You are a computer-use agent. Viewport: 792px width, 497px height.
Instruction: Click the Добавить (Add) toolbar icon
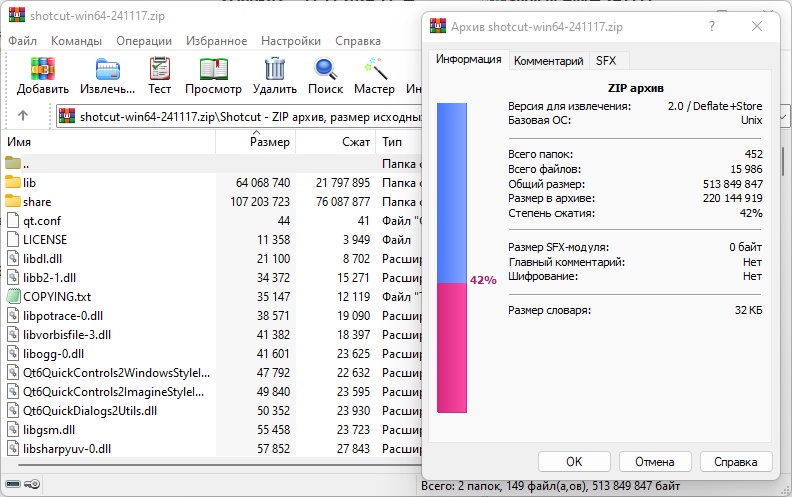[x=43, y=76]
